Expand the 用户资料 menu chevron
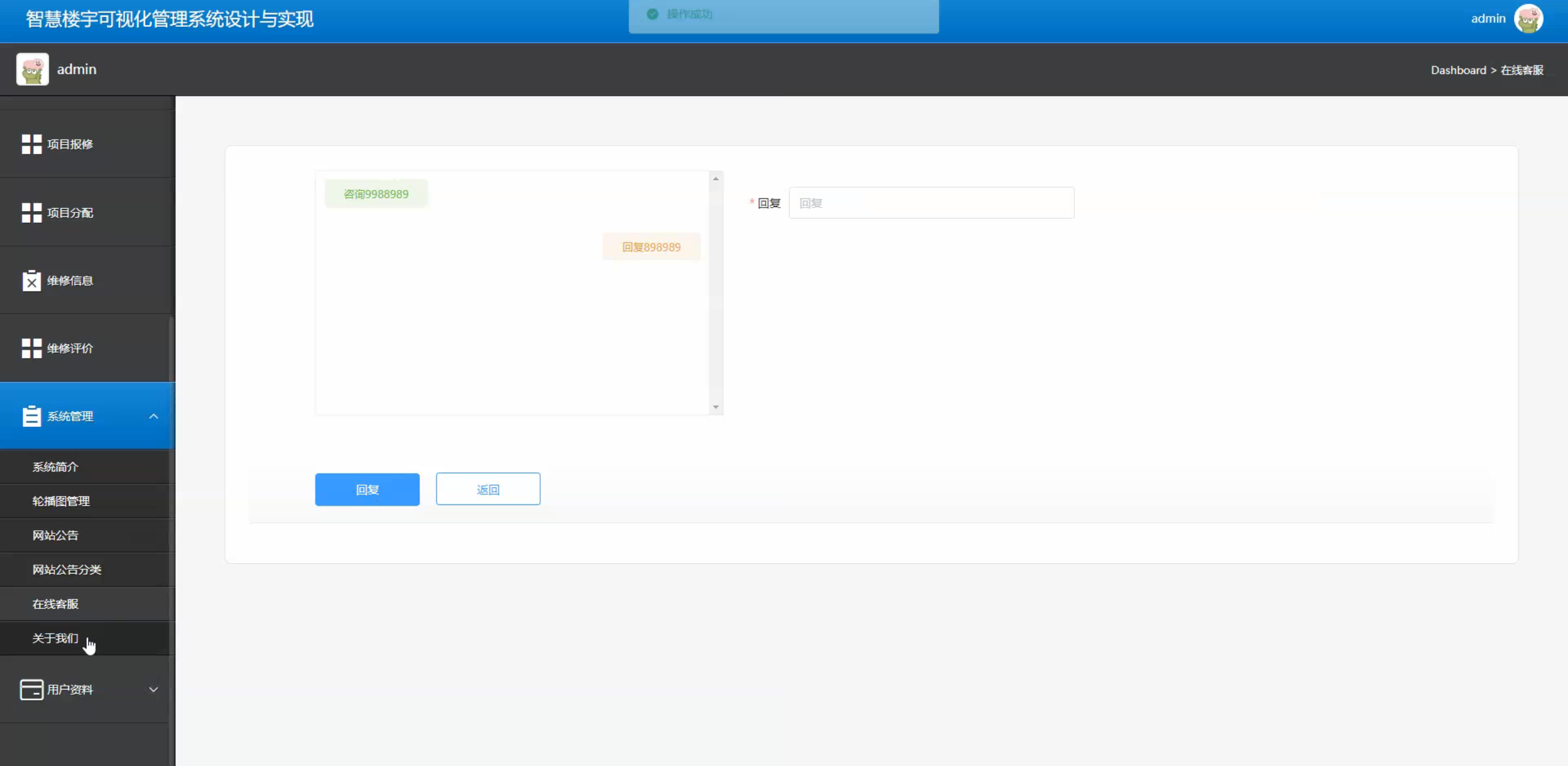This screenshot has height=766, width=1568. coord(153,689)
